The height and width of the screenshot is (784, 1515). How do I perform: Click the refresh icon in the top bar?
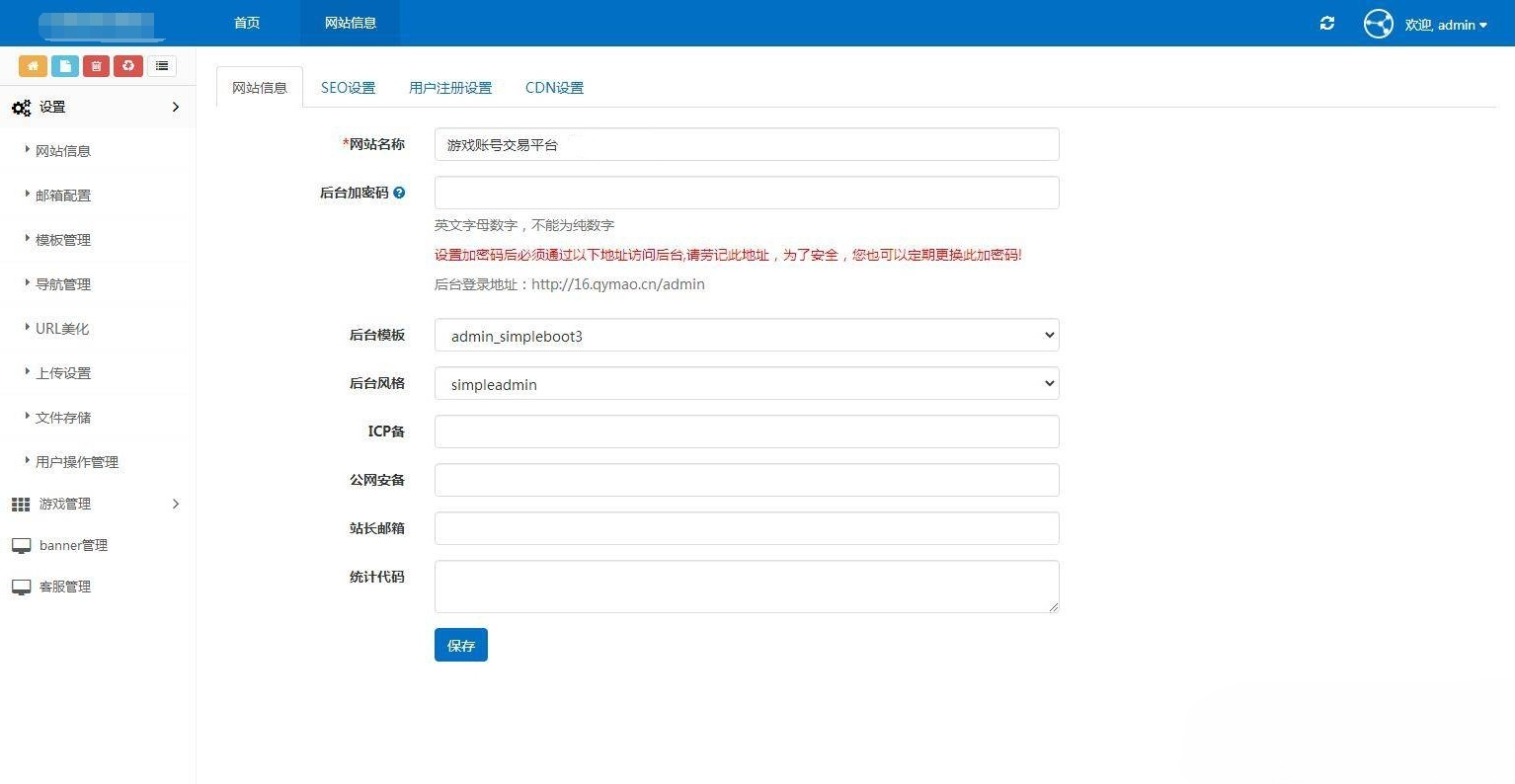[1326, 24]
